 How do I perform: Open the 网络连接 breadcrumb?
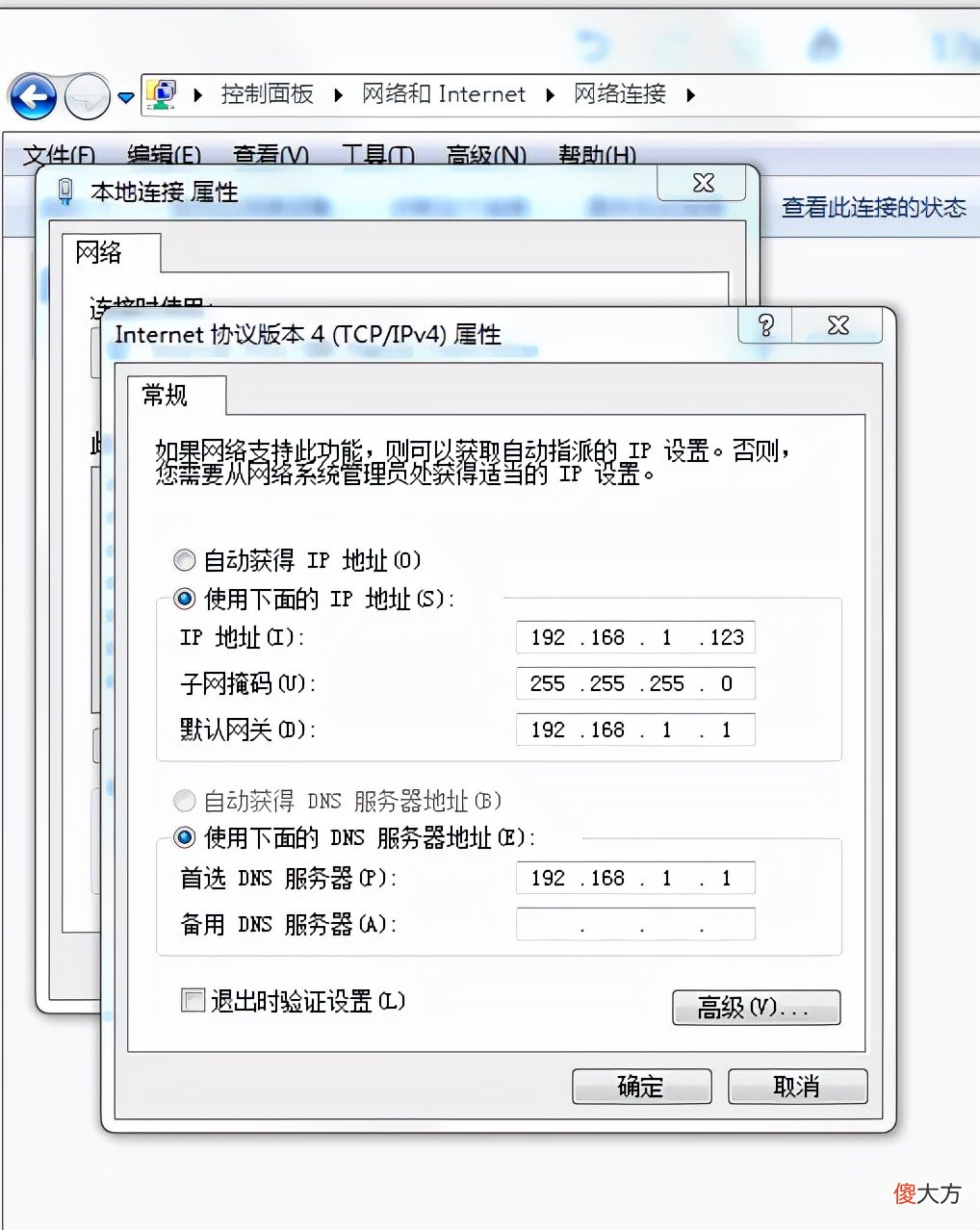pos(620,94)
